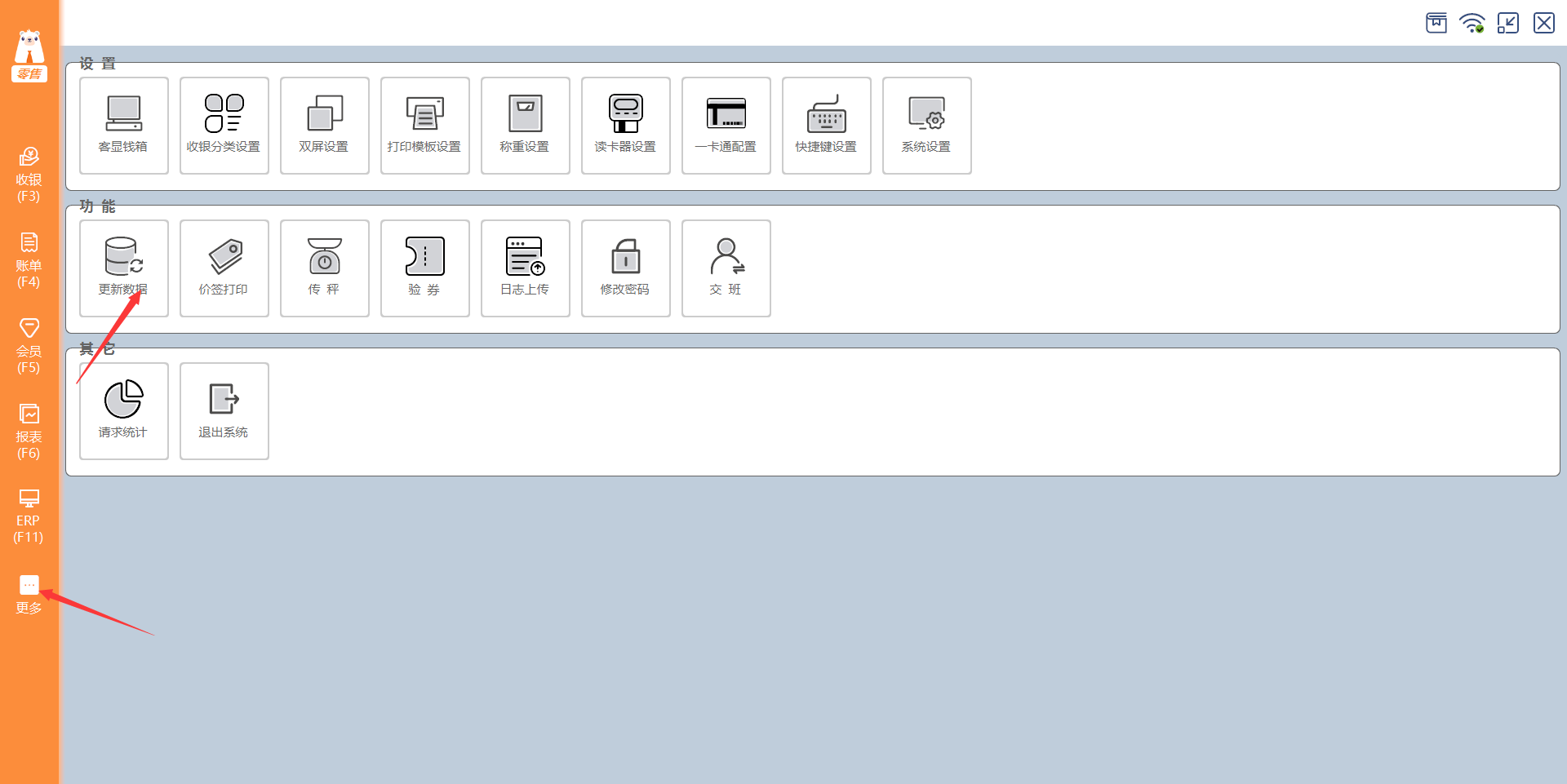1567x784 pixels.
Task: Open 修改密码 change password
Action: [626, 268]
